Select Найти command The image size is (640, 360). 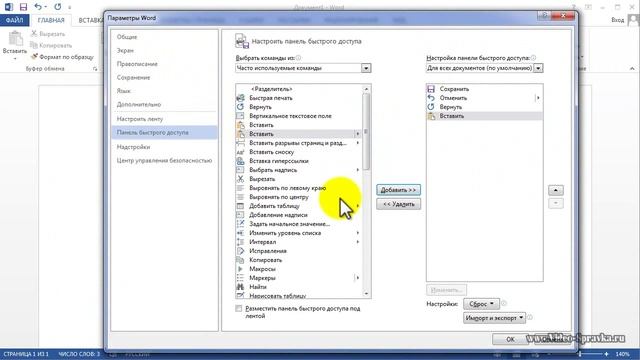click(x=298, y=287)
